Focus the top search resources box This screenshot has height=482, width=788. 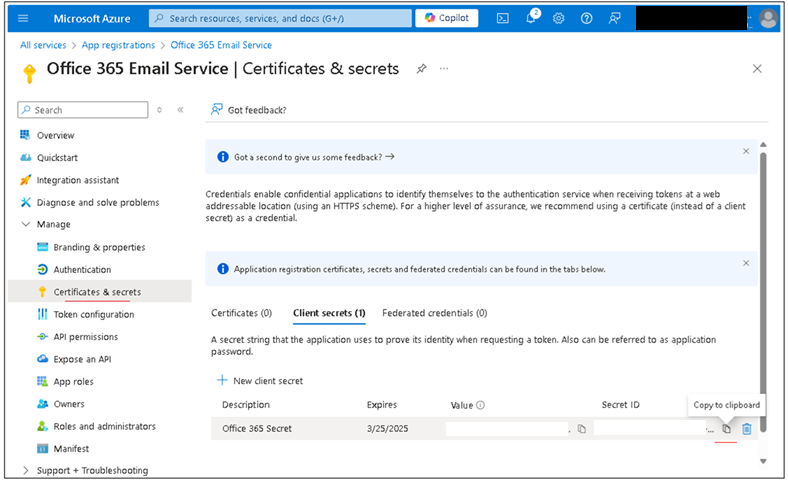click(280, 19)
